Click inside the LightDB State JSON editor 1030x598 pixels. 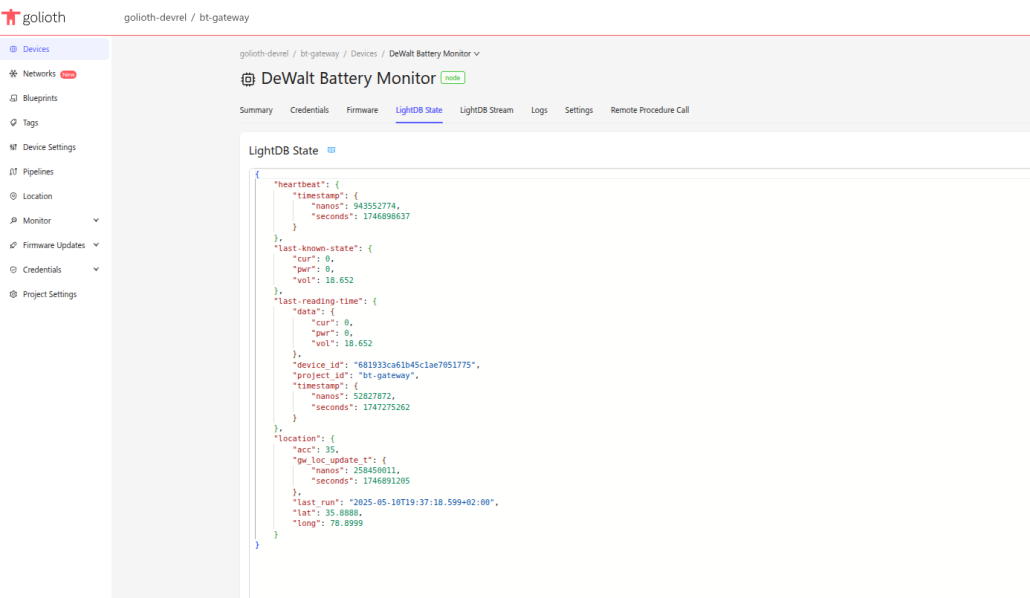(x=639, y=382)
